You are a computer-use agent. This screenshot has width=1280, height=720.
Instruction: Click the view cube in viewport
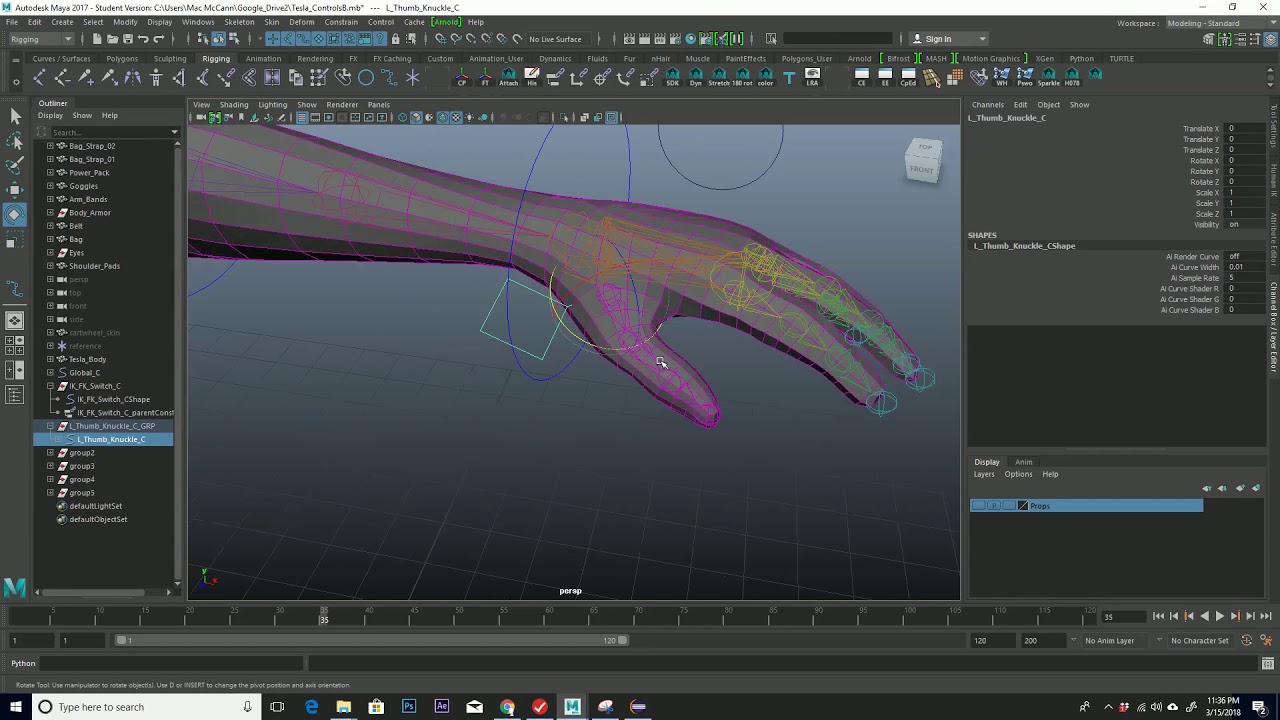coord(923,160)
